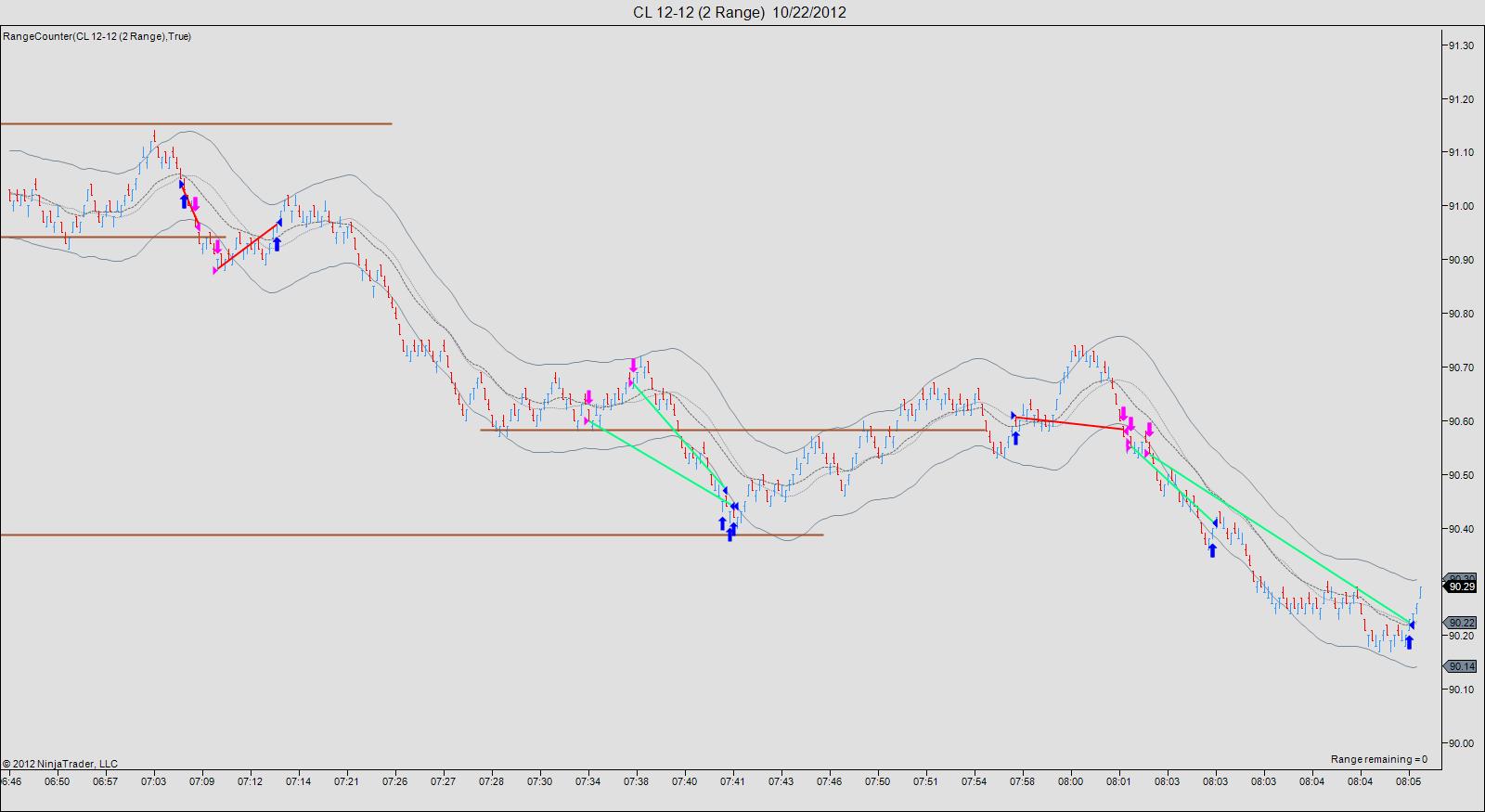This screenshot has height=812, width=1485.
Task: Click the 91.00 price axis label
Action: pyautogui.click(x=1461, y=207)
